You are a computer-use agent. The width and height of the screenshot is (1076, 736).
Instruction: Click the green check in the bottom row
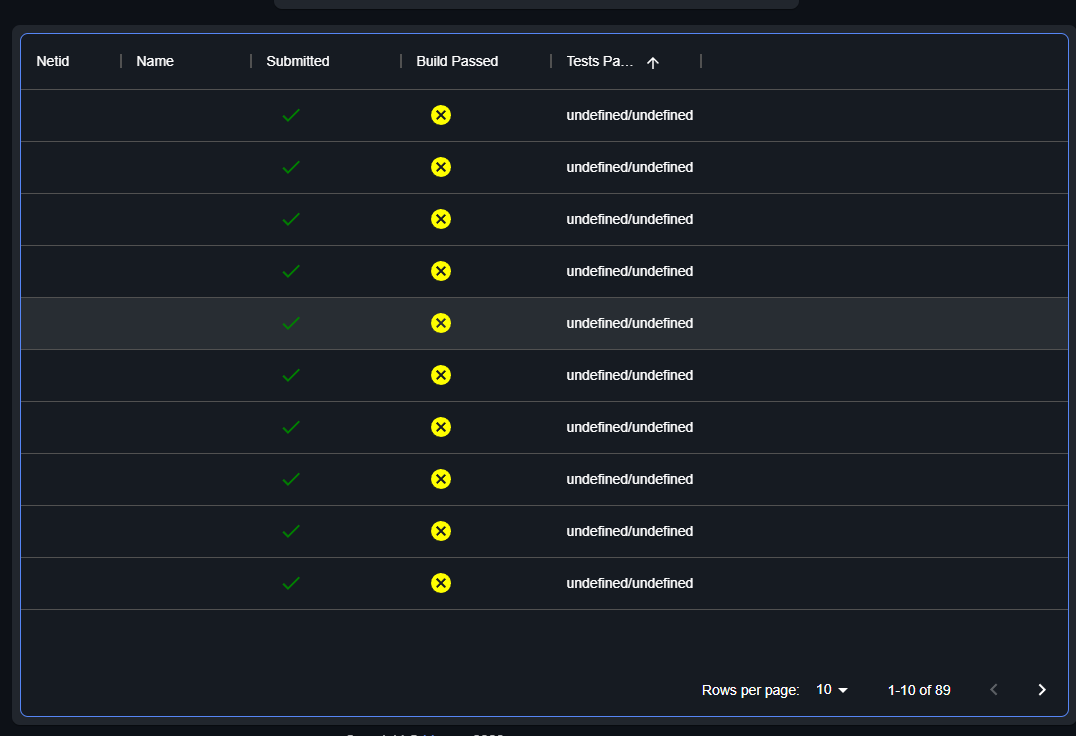pos(290,583)
